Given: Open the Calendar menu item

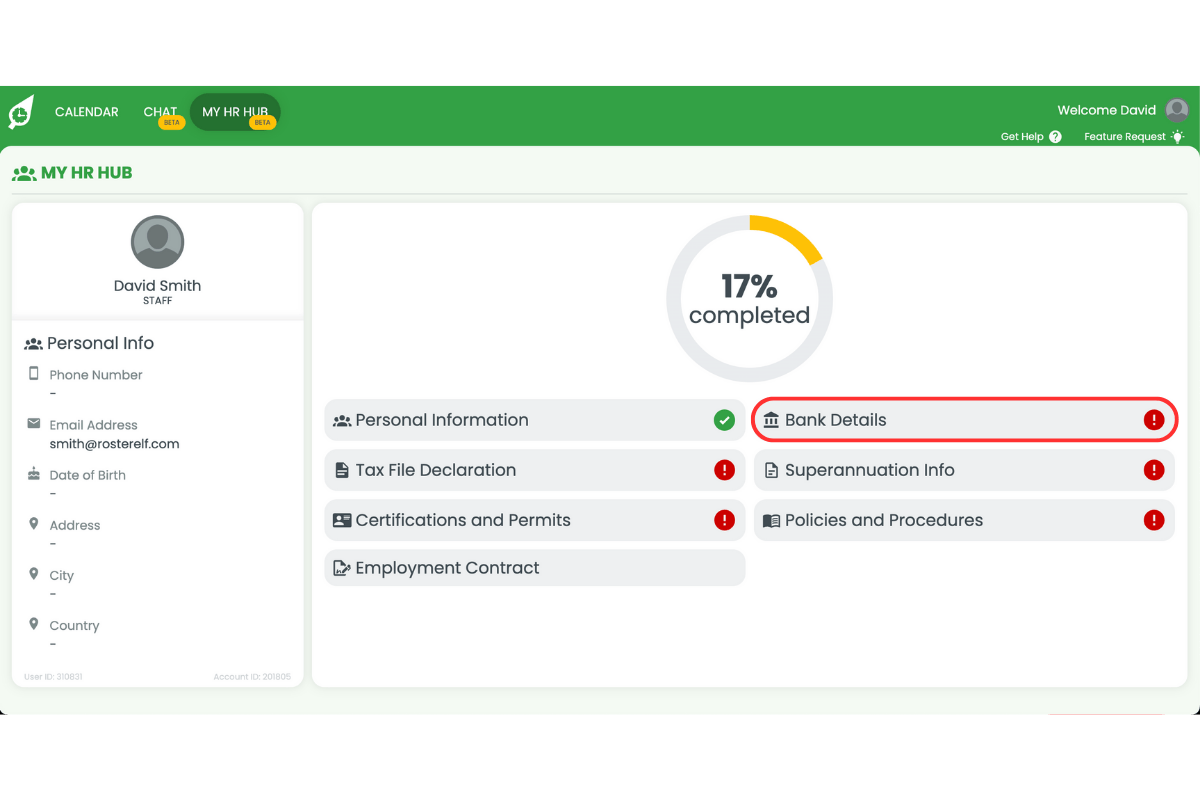Looking at the screenshot, I should tap(87, 112).
